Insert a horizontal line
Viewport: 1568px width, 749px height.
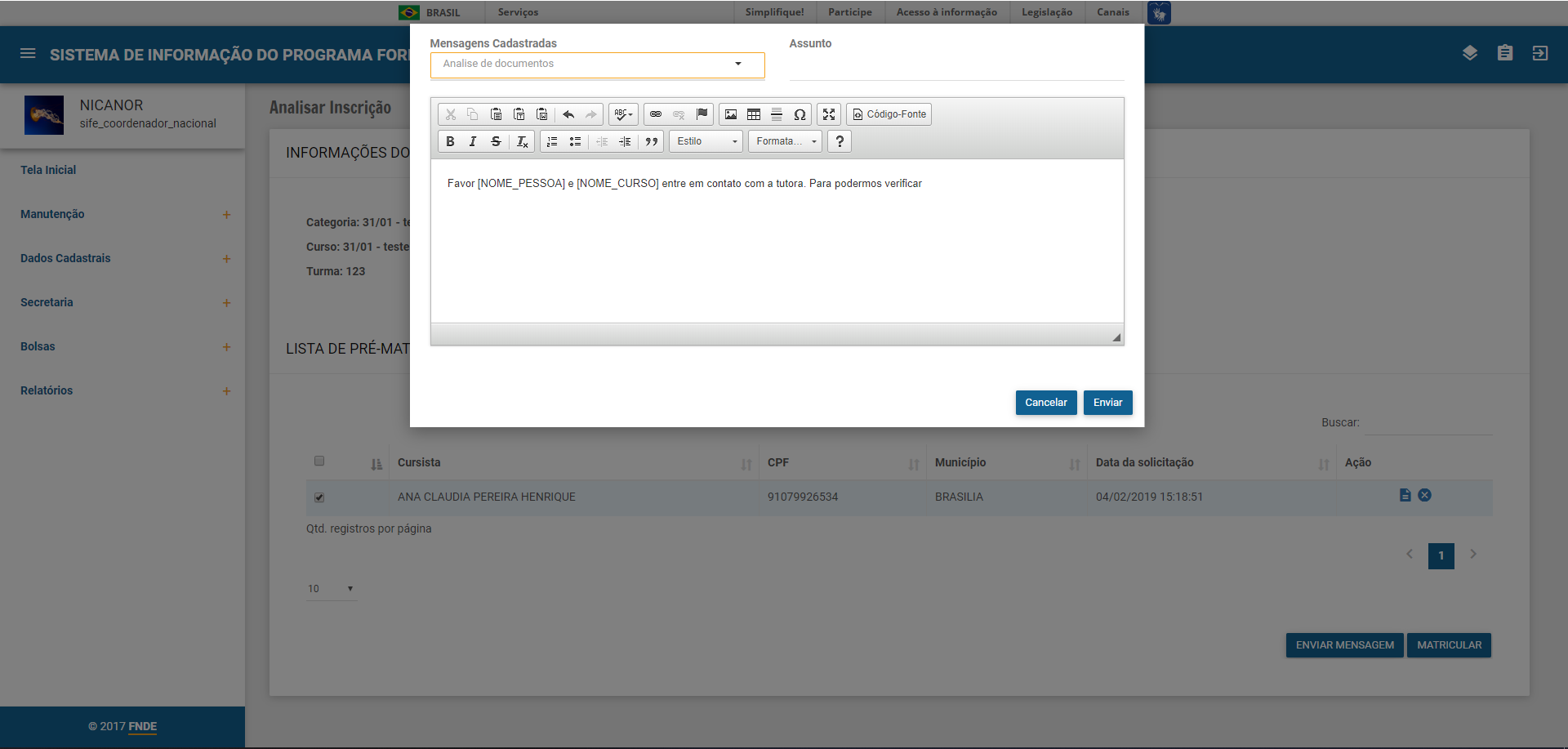point(777,114)
